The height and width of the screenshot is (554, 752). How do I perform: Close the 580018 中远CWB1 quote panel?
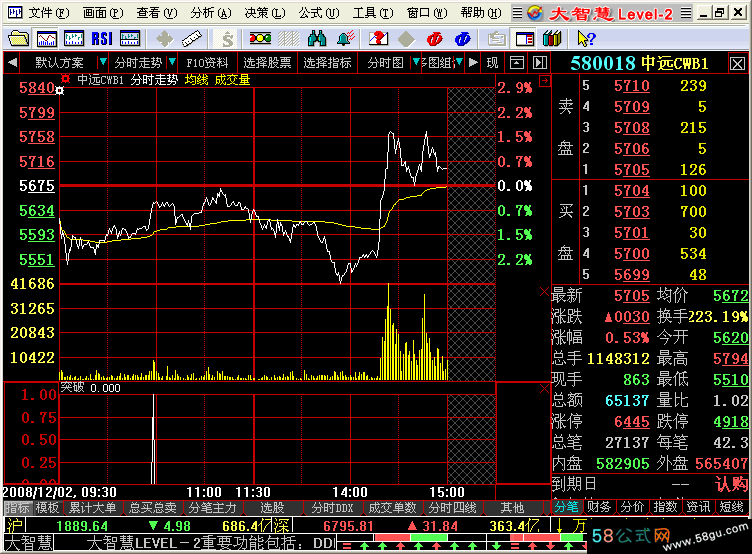tap(737, 63)
